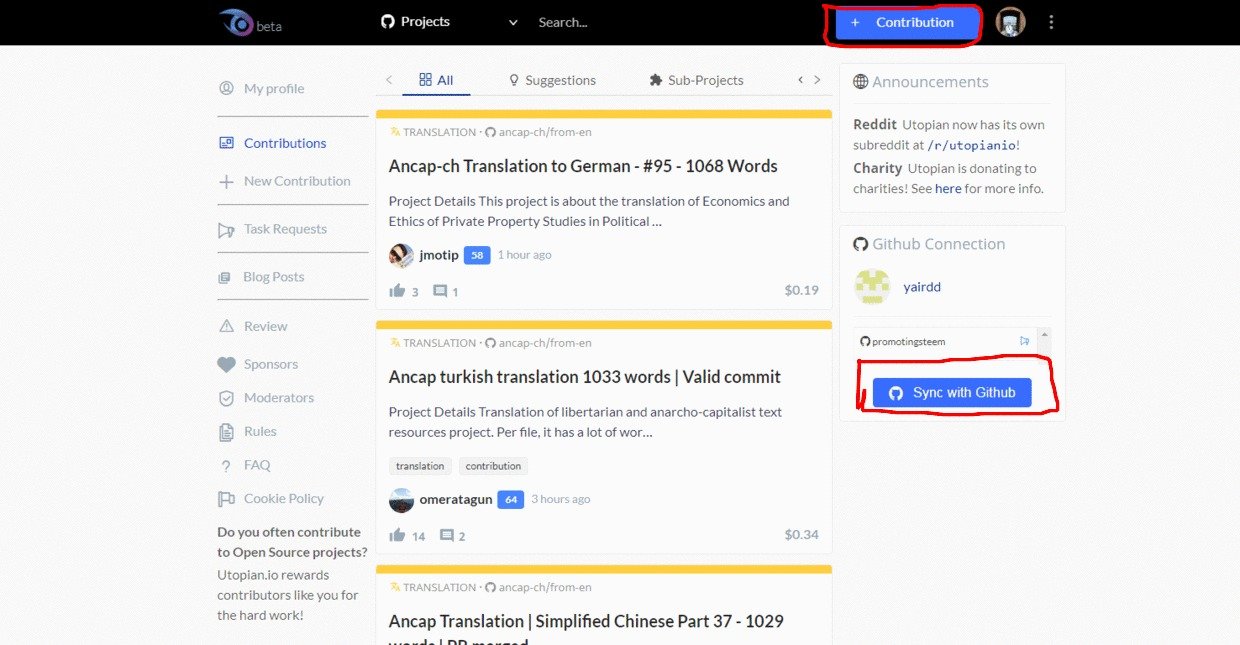The height and width of the screenshot is (645, 1240).
Task: Click the Sponsors heart icon
Action: pos(226,364)
